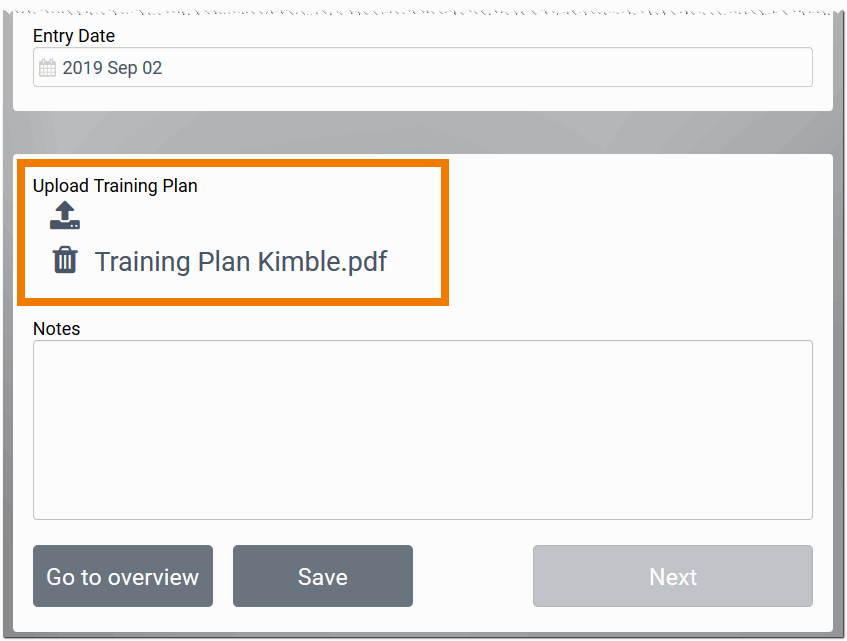The image size is (847, 641).
Task: Click the disabled Next button
Action: [671, 576]
